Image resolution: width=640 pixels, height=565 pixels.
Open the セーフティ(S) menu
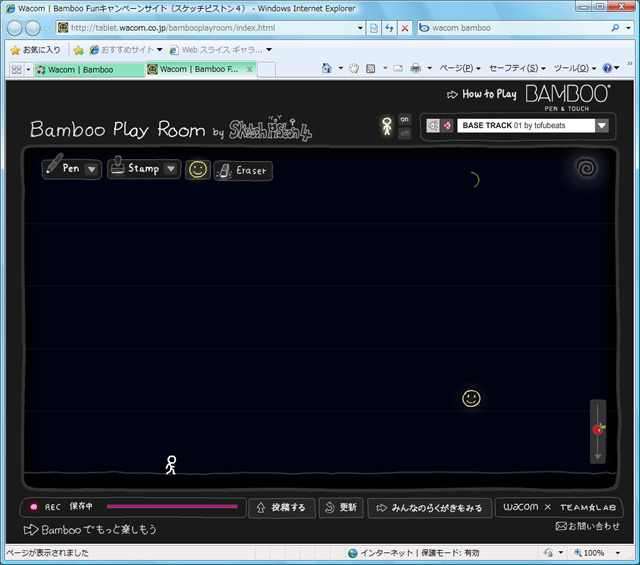(517, 68)
